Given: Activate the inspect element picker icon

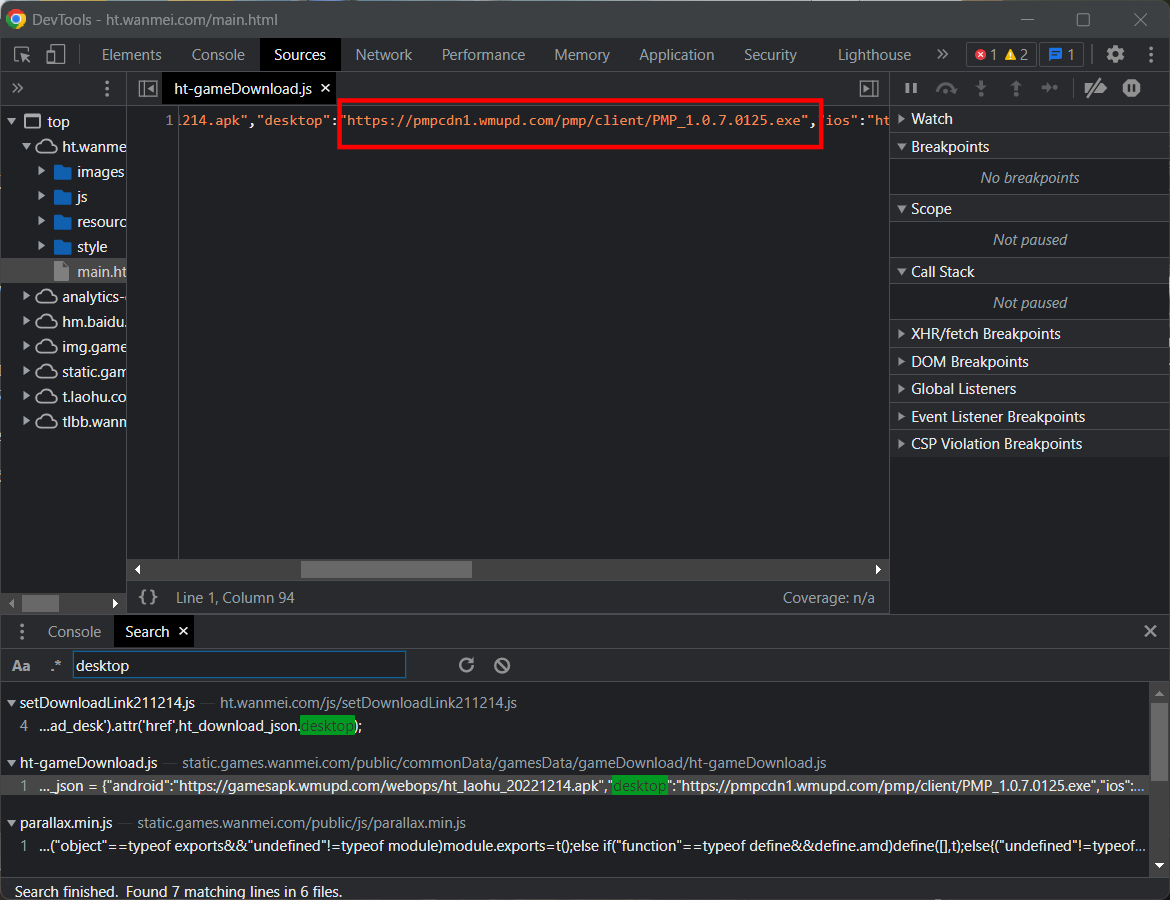Looking at the screenshot, I should (x=22, y=54).
